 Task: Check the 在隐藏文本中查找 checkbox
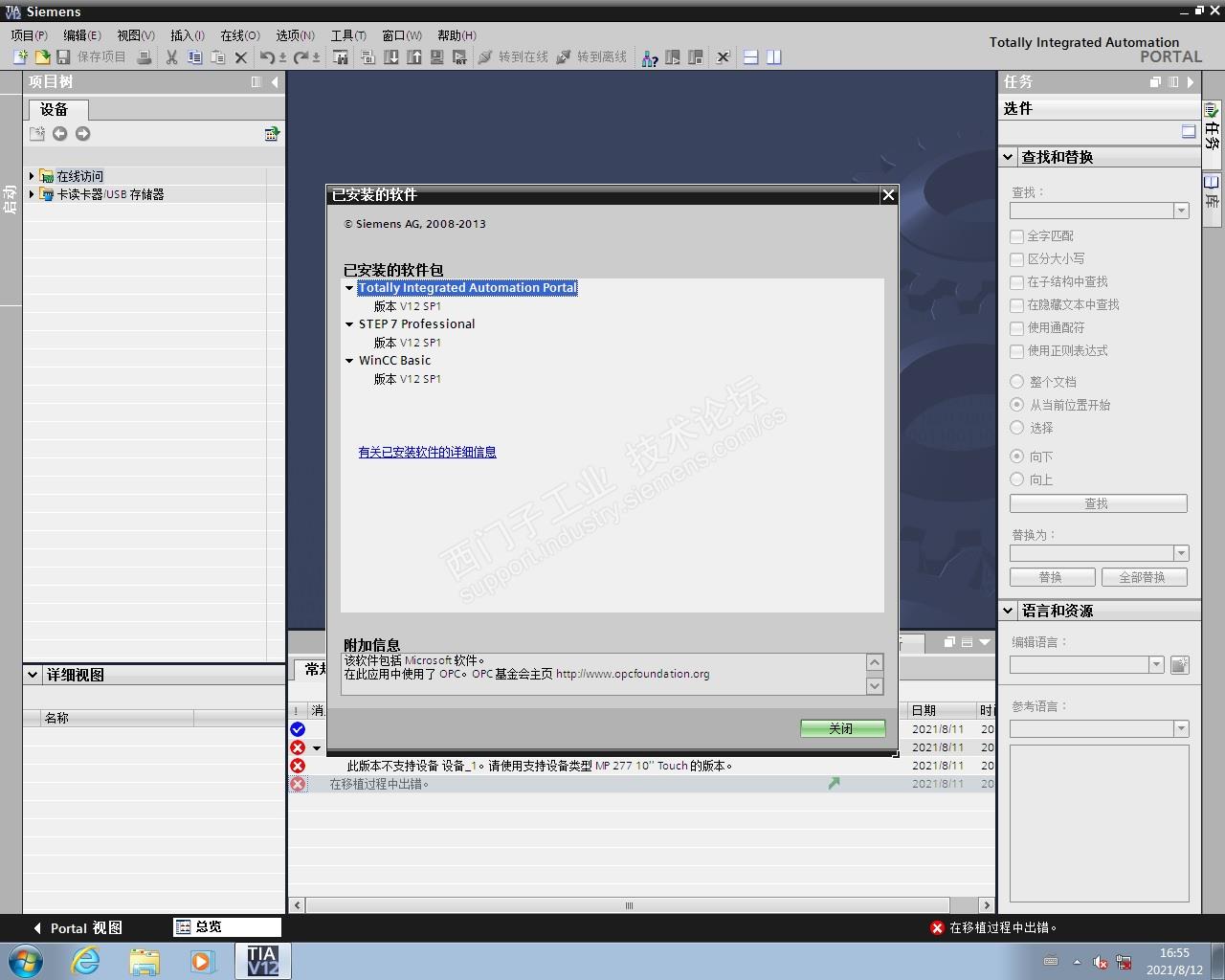(x=1017, y=305)
